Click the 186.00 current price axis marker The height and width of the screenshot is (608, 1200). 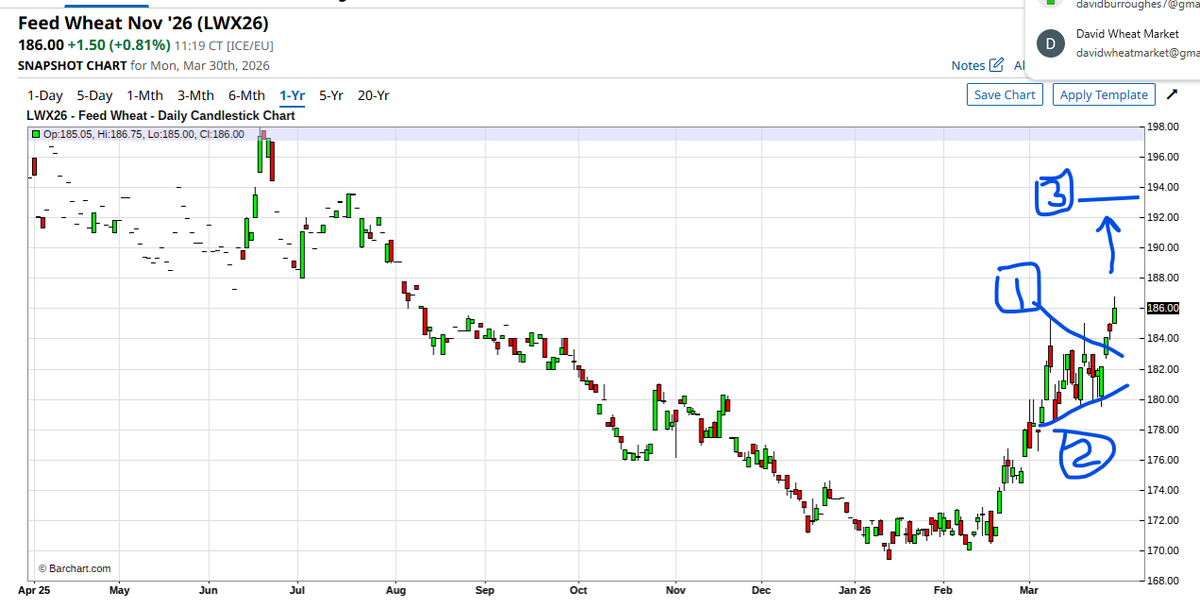(1162, 308)
